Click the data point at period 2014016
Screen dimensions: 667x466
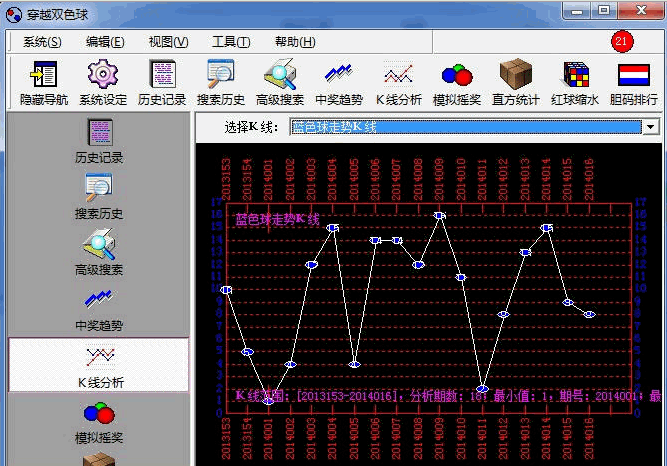[589, 314]
